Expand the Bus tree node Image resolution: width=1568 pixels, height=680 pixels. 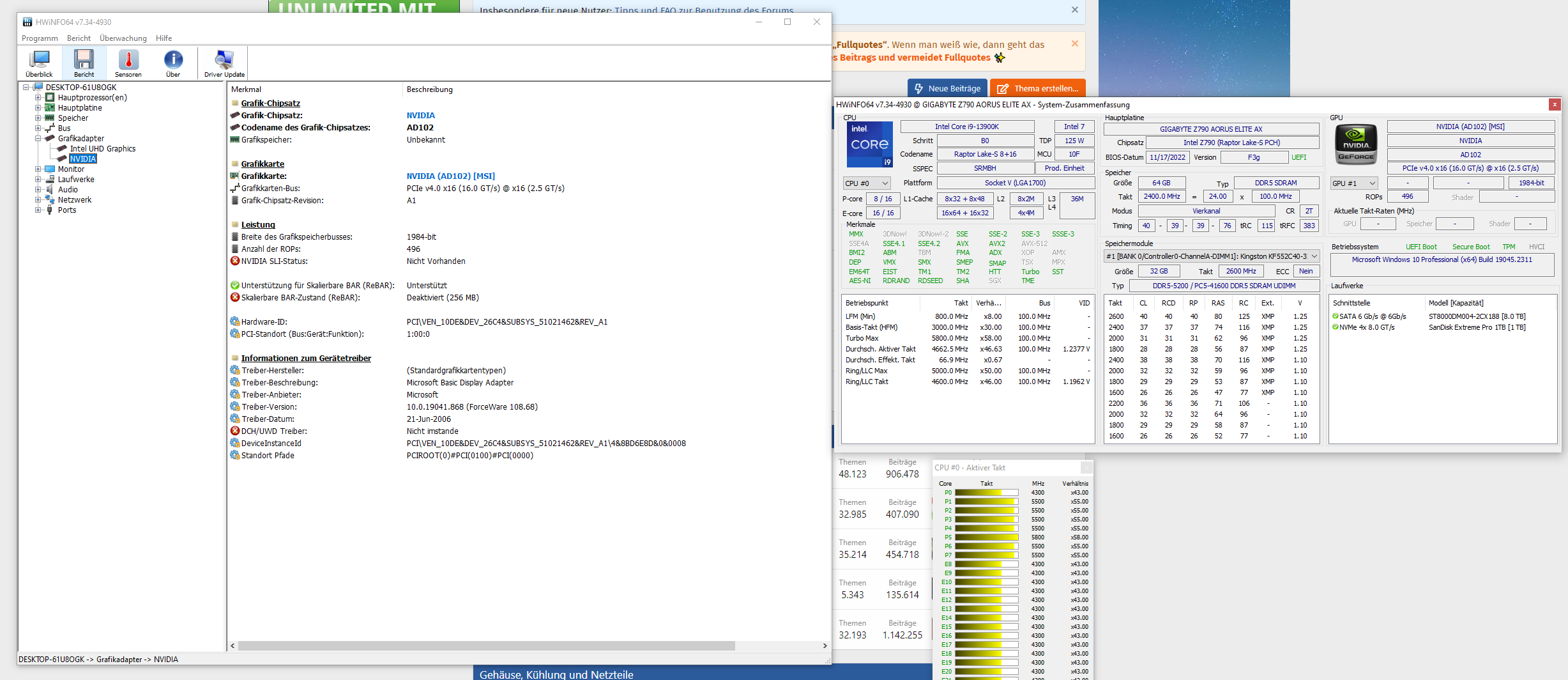tap(38, 128)
